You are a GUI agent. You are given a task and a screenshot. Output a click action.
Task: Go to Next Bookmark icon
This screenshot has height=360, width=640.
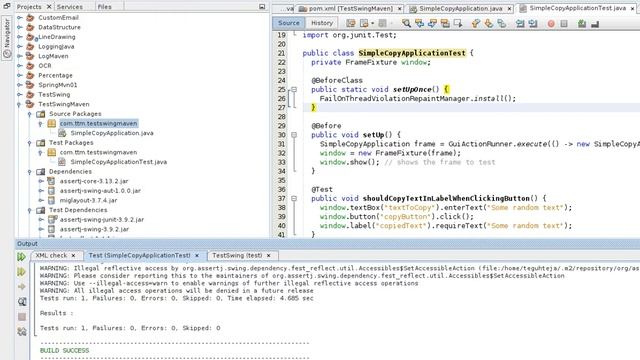pos(489,23)
